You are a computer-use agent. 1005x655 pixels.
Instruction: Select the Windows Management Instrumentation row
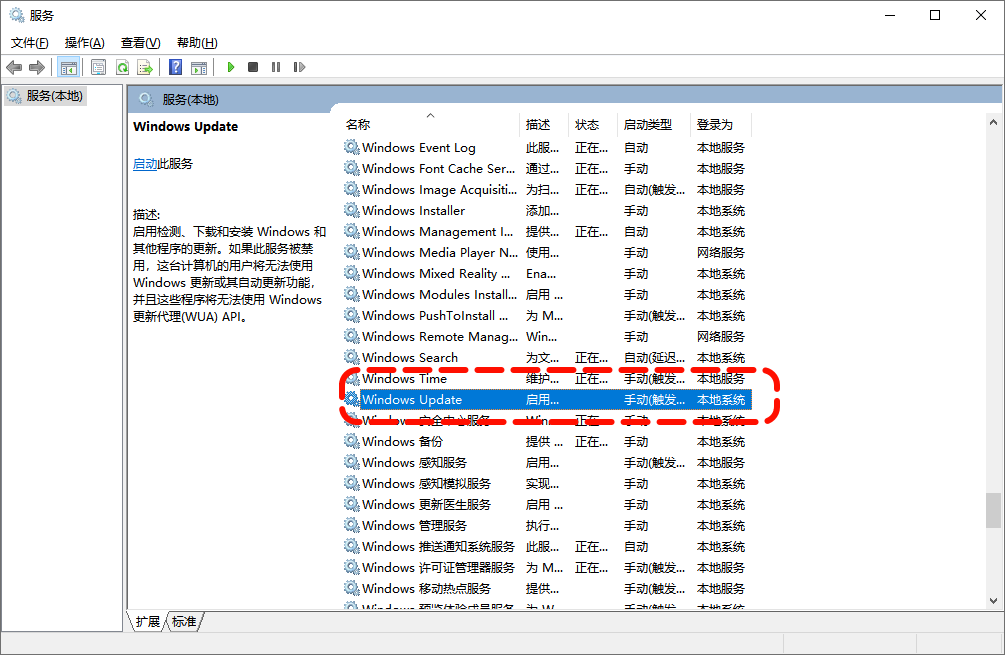547,231
